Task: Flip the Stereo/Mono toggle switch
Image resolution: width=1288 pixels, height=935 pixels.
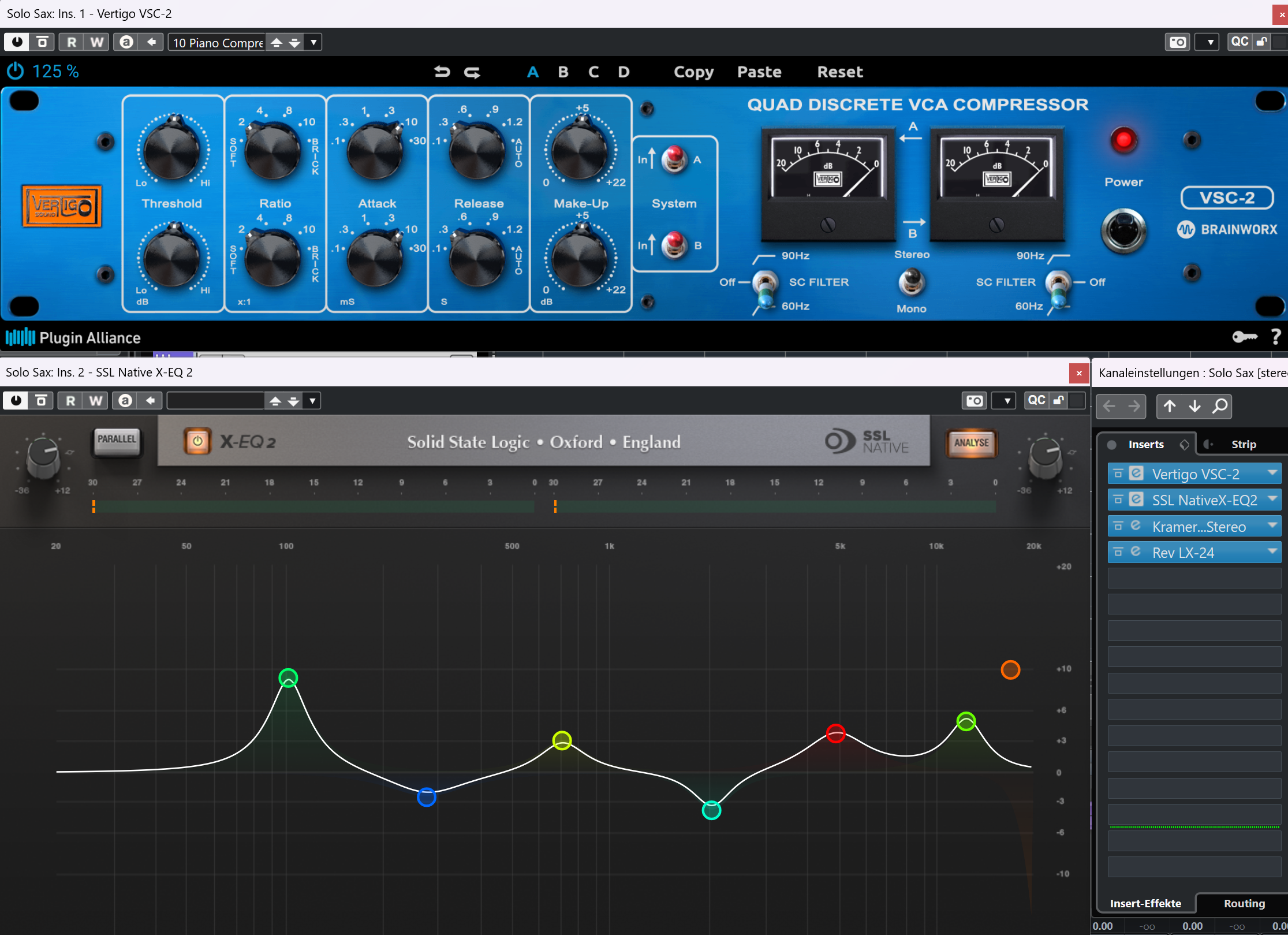Action: [912, 281]
